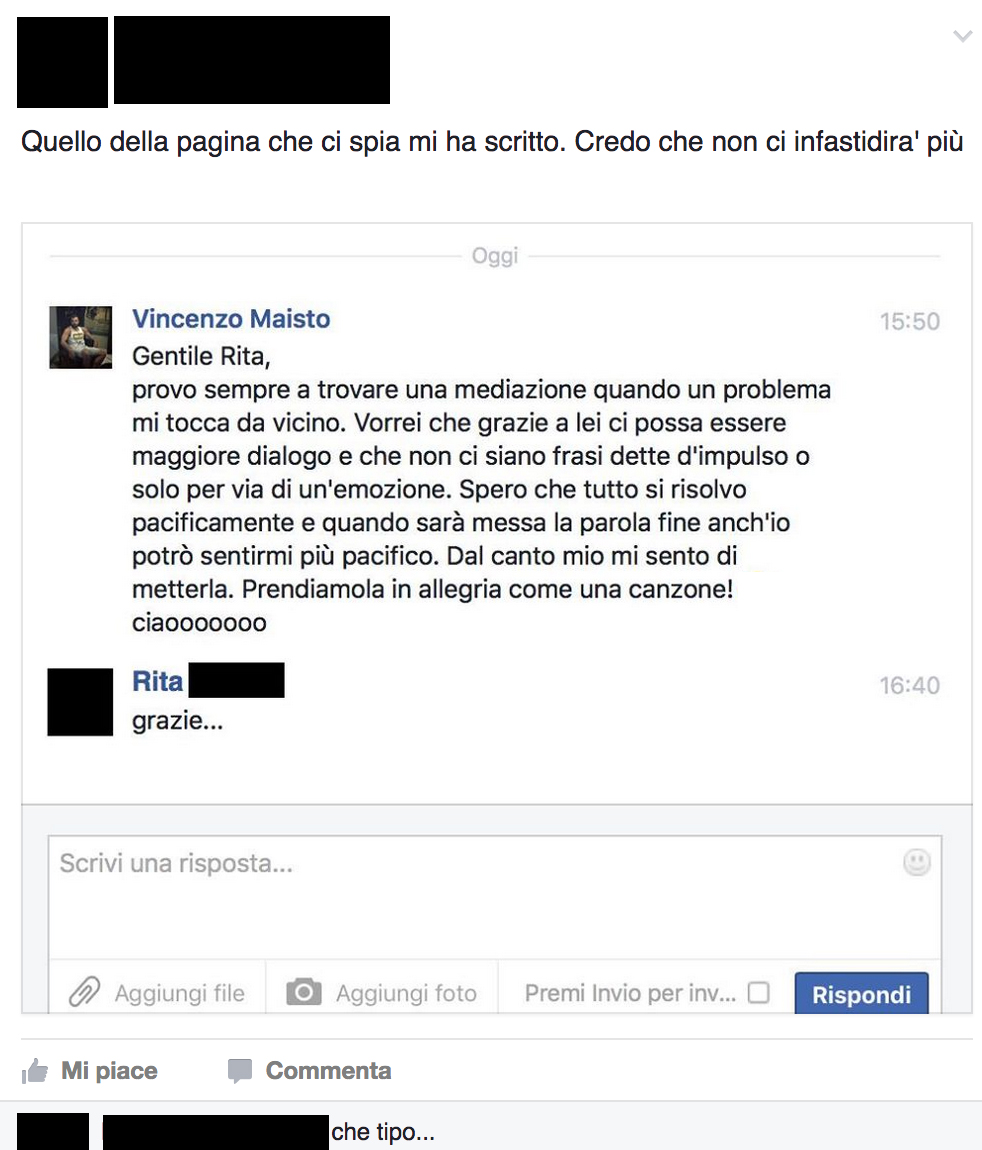Click the 16:40 message timestamp
982x1150 pixels.
click(x=909, y=685)
